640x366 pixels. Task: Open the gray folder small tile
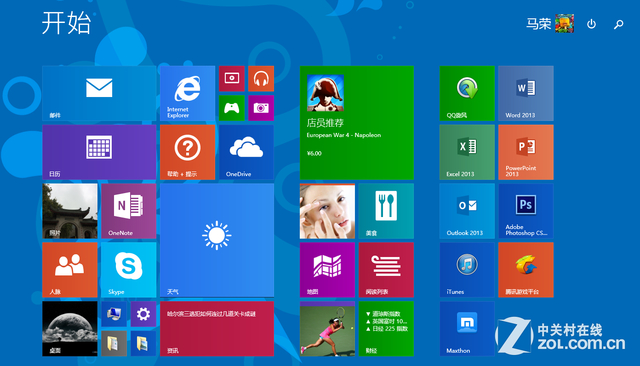point(114,343)
